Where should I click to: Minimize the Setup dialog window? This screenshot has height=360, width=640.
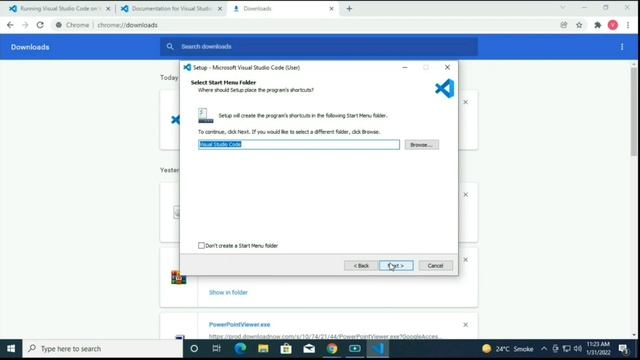pyautogui.click(x=405, y=67)
